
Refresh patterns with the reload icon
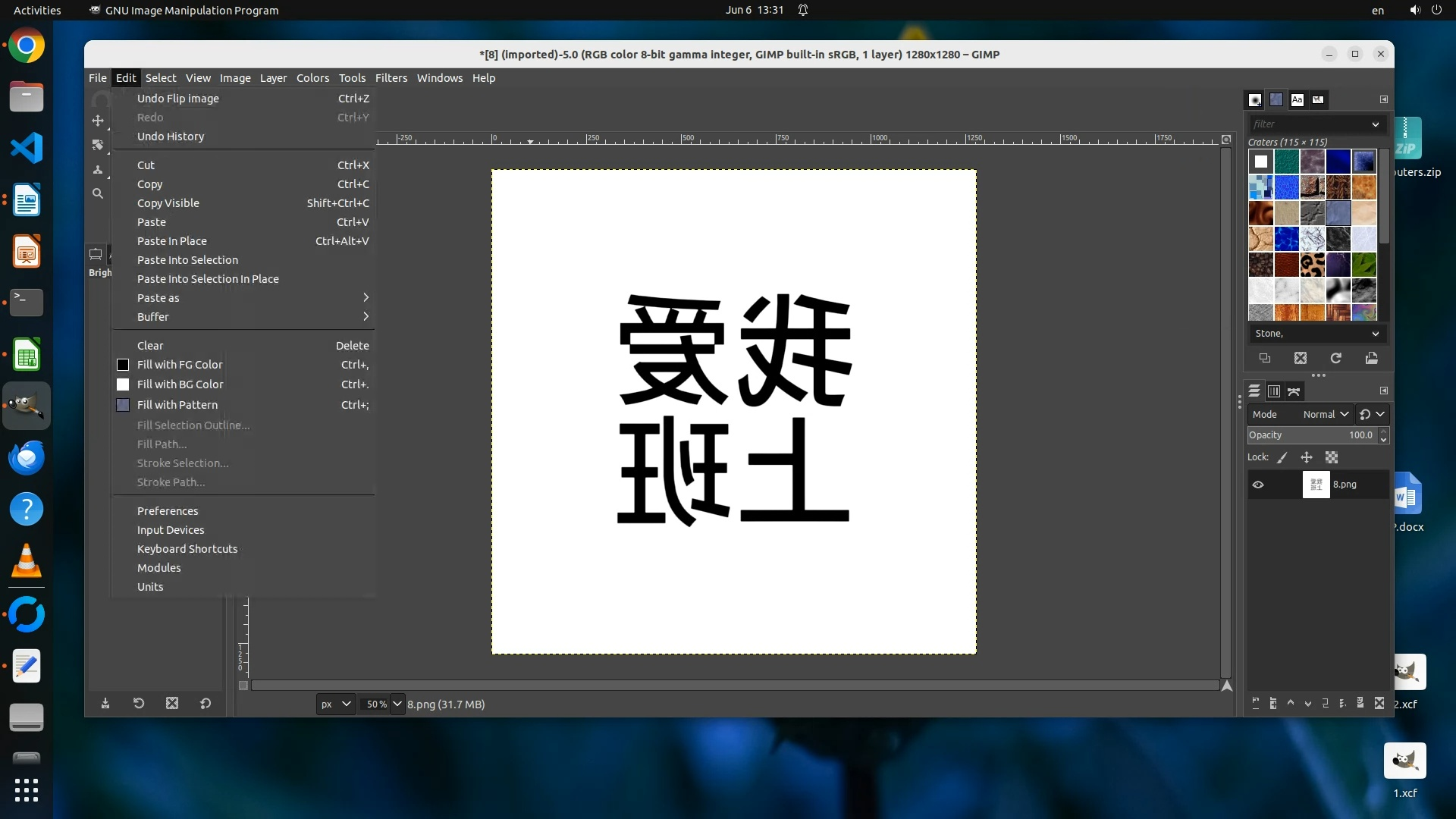click(1335, 358)
